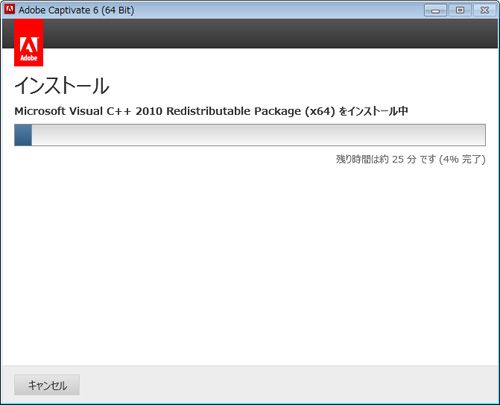Maximize the Captivate installer window

click(x=460, y=10)
